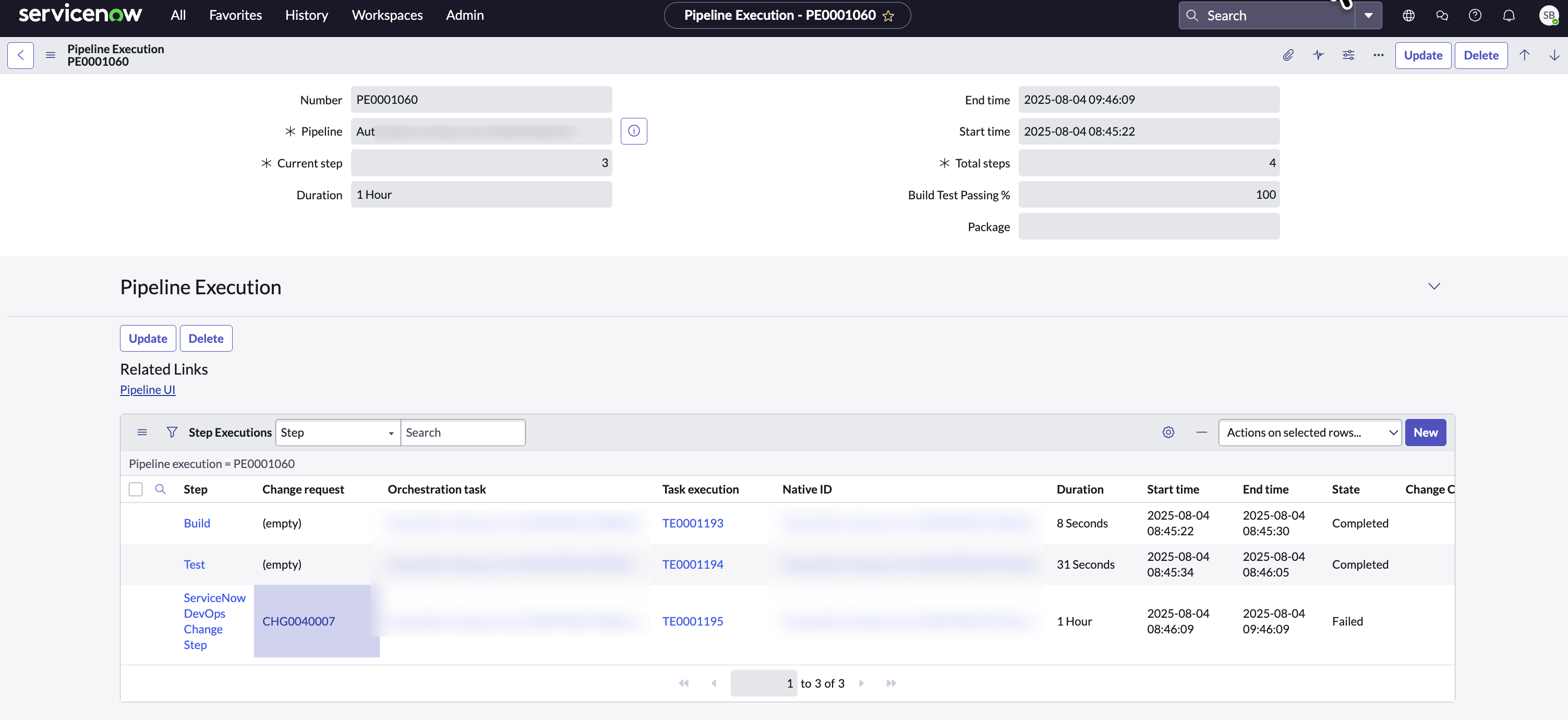Open the Build step link

click(197, 523)
